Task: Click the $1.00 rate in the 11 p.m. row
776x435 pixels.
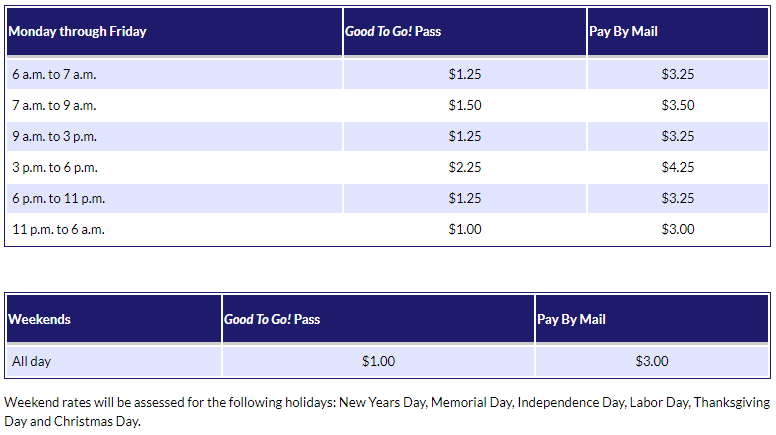Action: click(x=465, y=229)
